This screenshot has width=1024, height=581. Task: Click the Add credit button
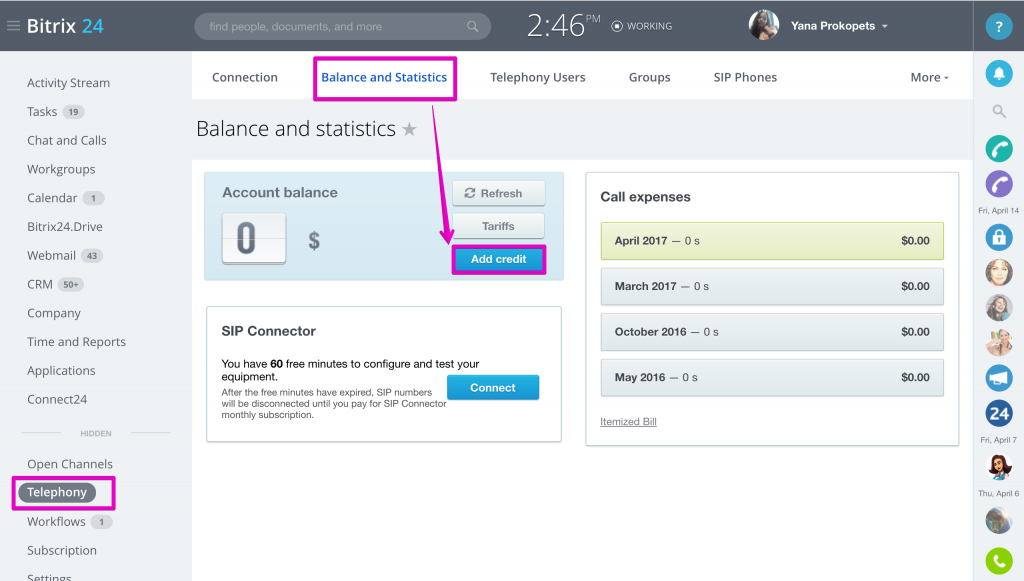(498, 259)
